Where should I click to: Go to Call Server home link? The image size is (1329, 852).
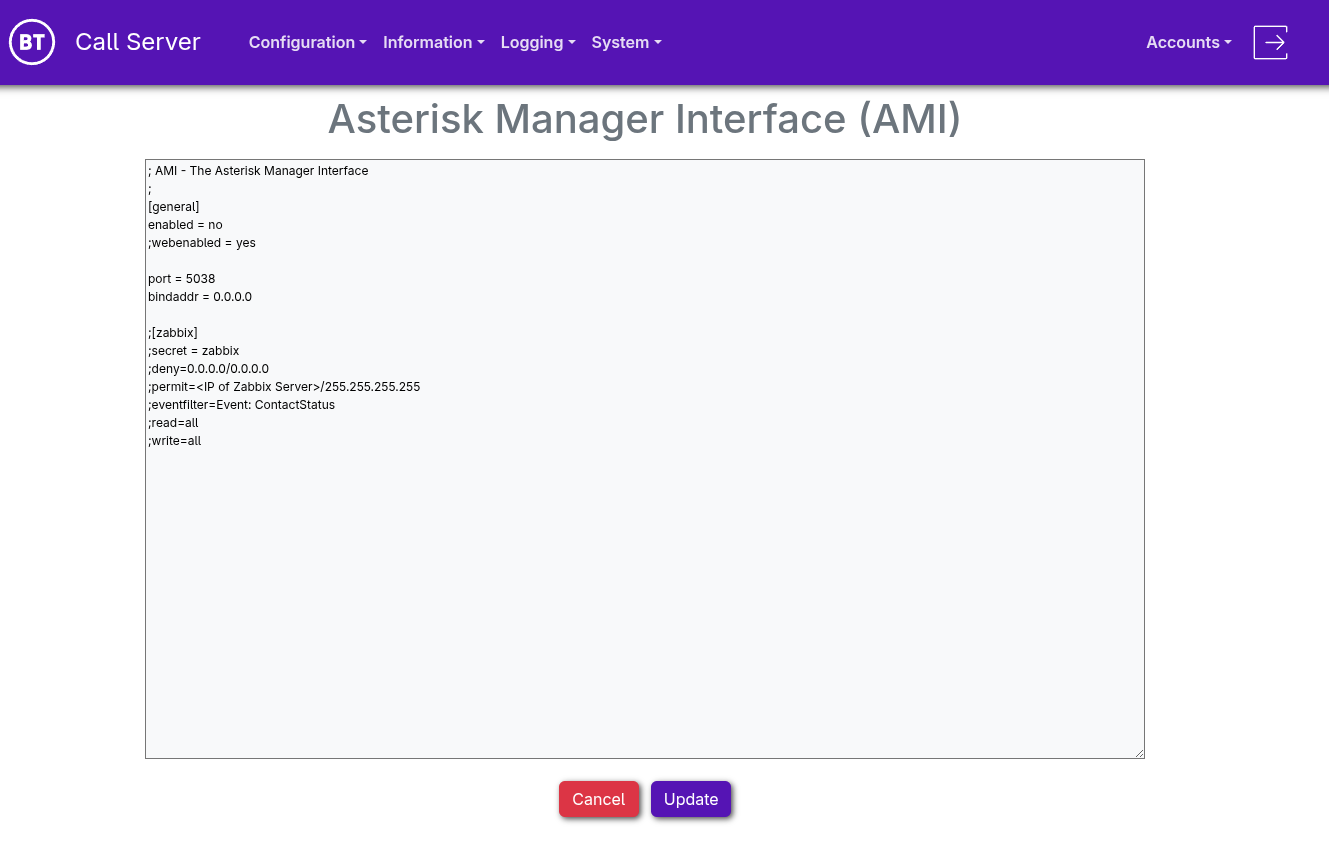(x=138, y=42)
